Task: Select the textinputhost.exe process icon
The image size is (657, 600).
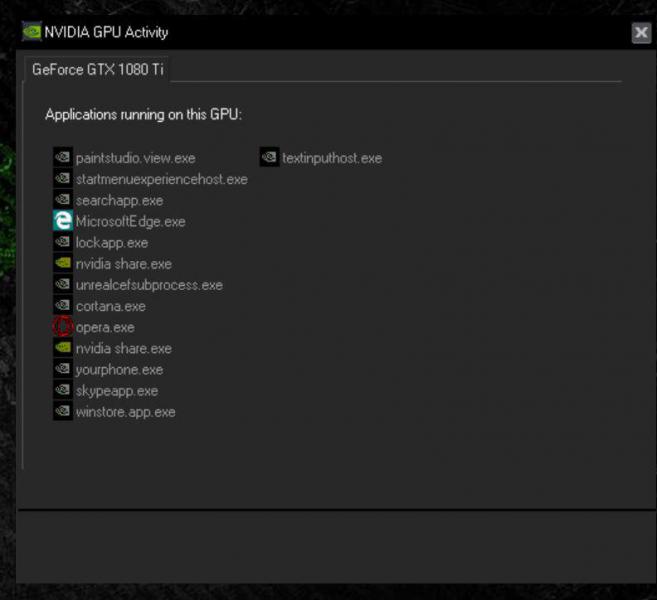Action: pos(269,158)
